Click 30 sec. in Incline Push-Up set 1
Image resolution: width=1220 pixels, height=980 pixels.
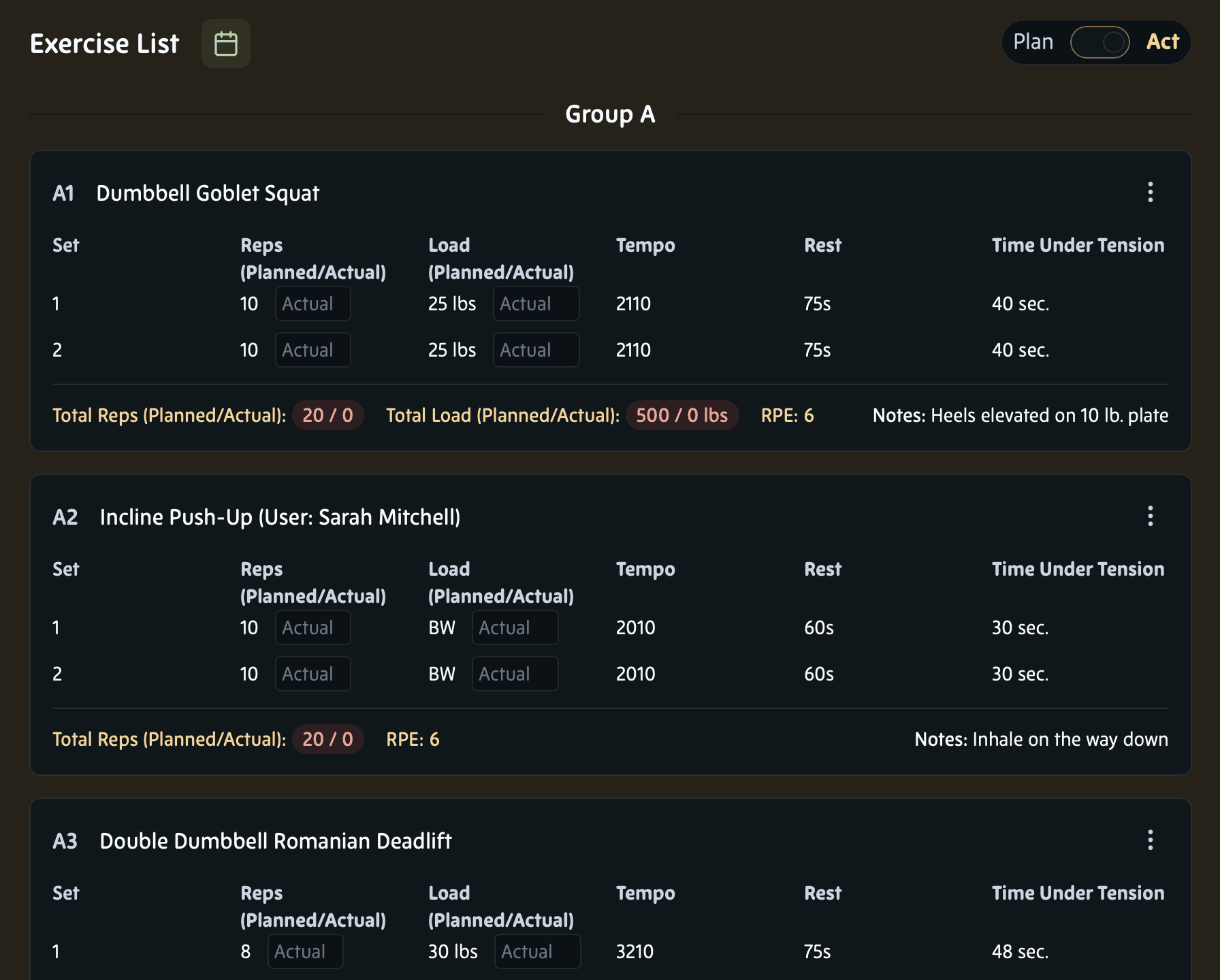(x=1020, y=627)
